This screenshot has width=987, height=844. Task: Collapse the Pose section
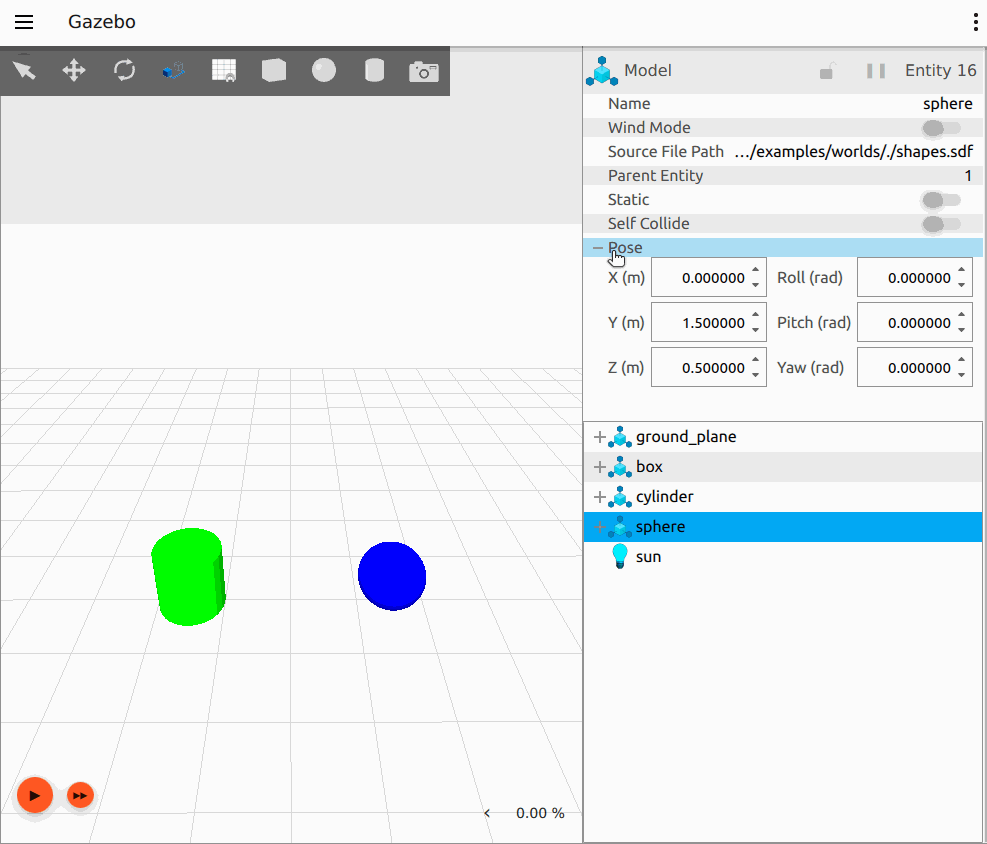[598, 248]
